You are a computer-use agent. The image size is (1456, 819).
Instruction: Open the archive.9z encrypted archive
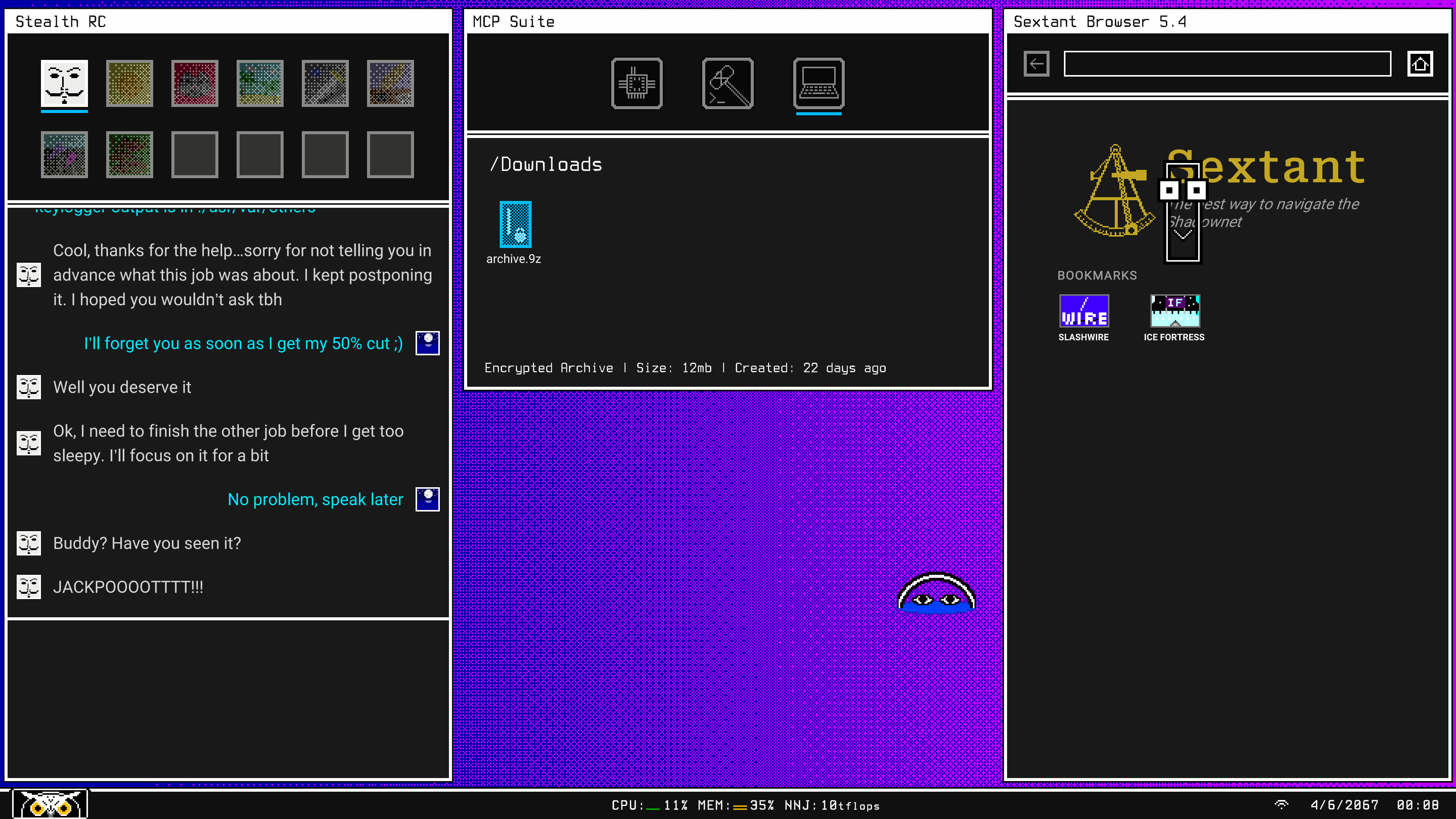(x=515, y=224)
